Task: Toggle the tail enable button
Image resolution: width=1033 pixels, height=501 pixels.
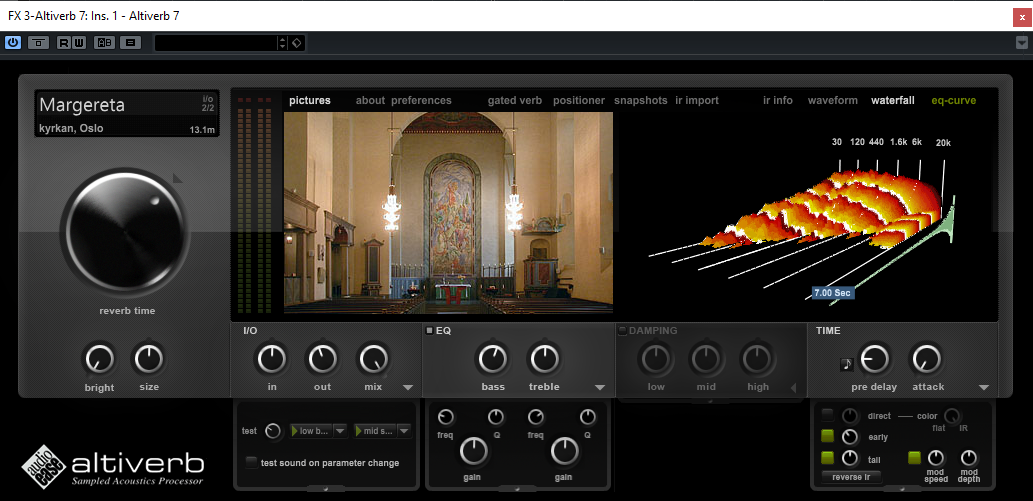Action: (x=827, y=458)
